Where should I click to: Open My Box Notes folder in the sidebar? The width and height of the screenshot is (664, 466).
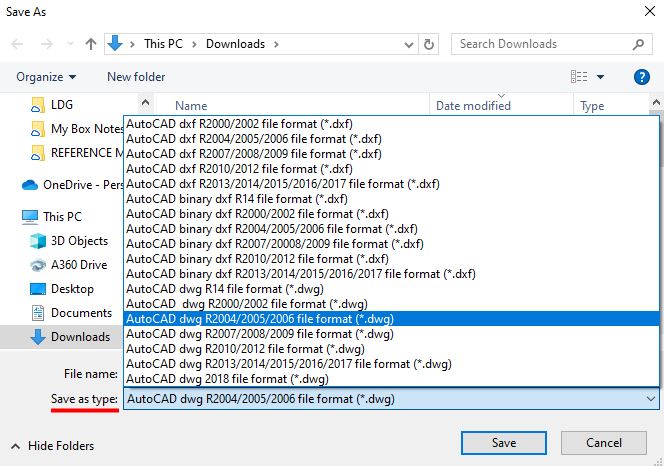pos(77,128)
